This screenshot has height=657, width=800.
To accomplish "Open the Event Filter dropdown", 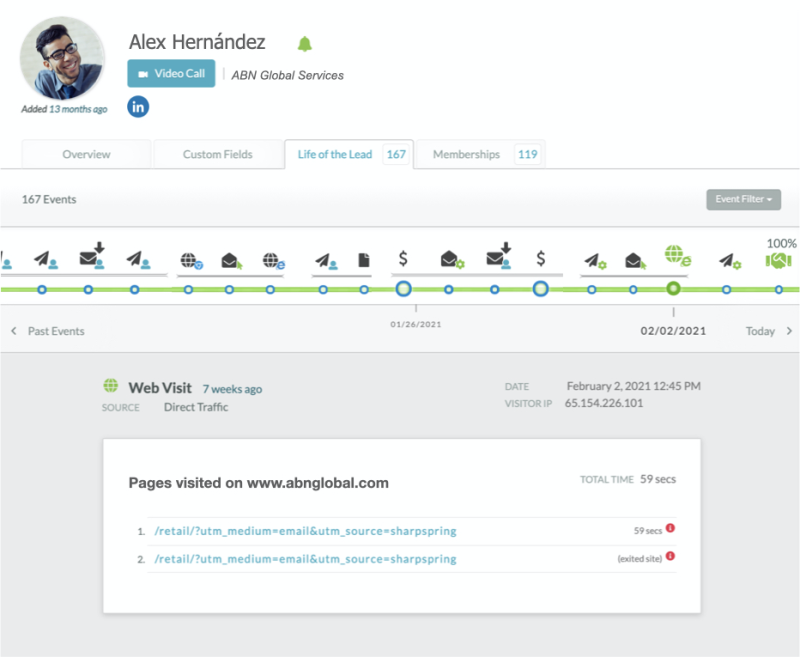I will (743, 199).
